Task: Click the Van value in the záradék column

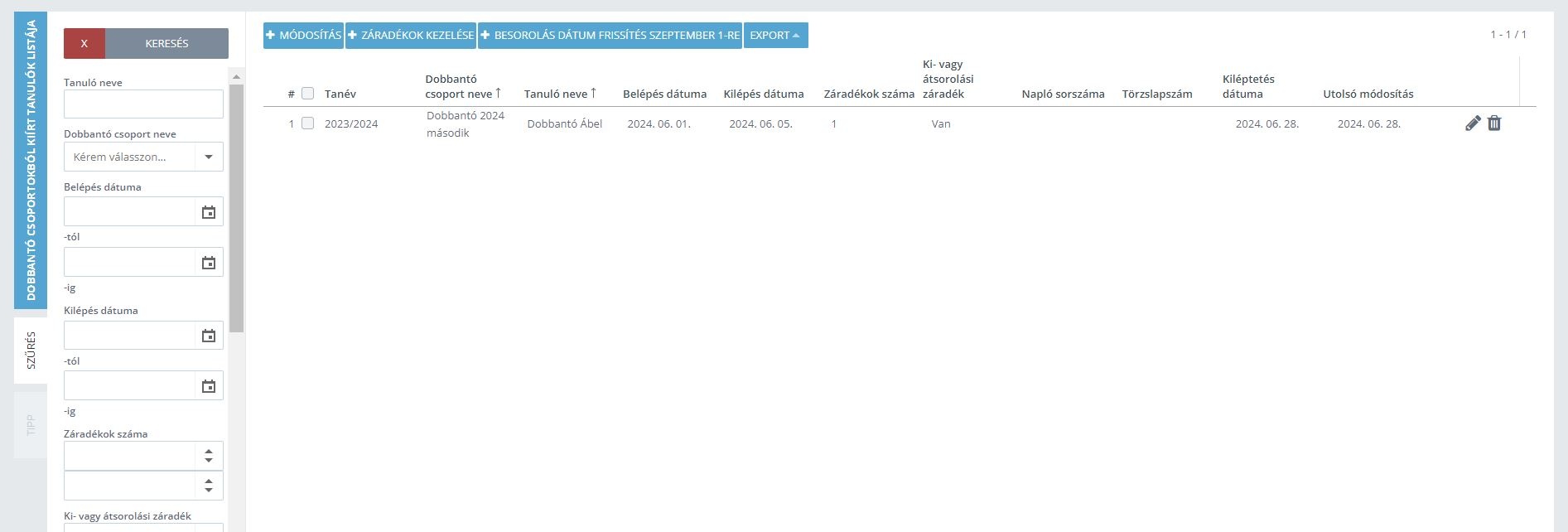Action: click(941, 123)
